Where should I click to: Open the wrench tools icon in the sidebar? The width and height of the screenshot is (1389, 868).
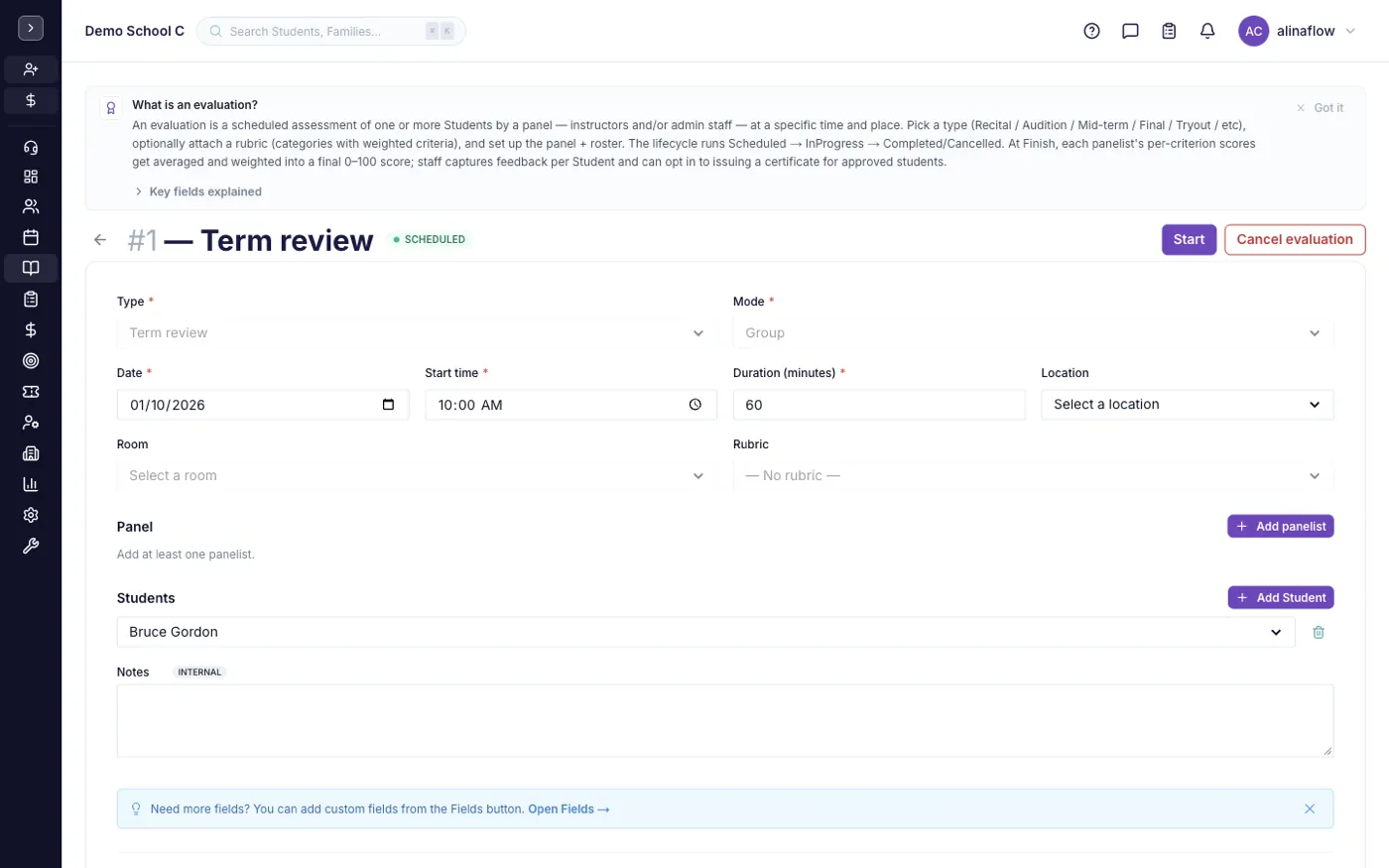tap(31, 546)
